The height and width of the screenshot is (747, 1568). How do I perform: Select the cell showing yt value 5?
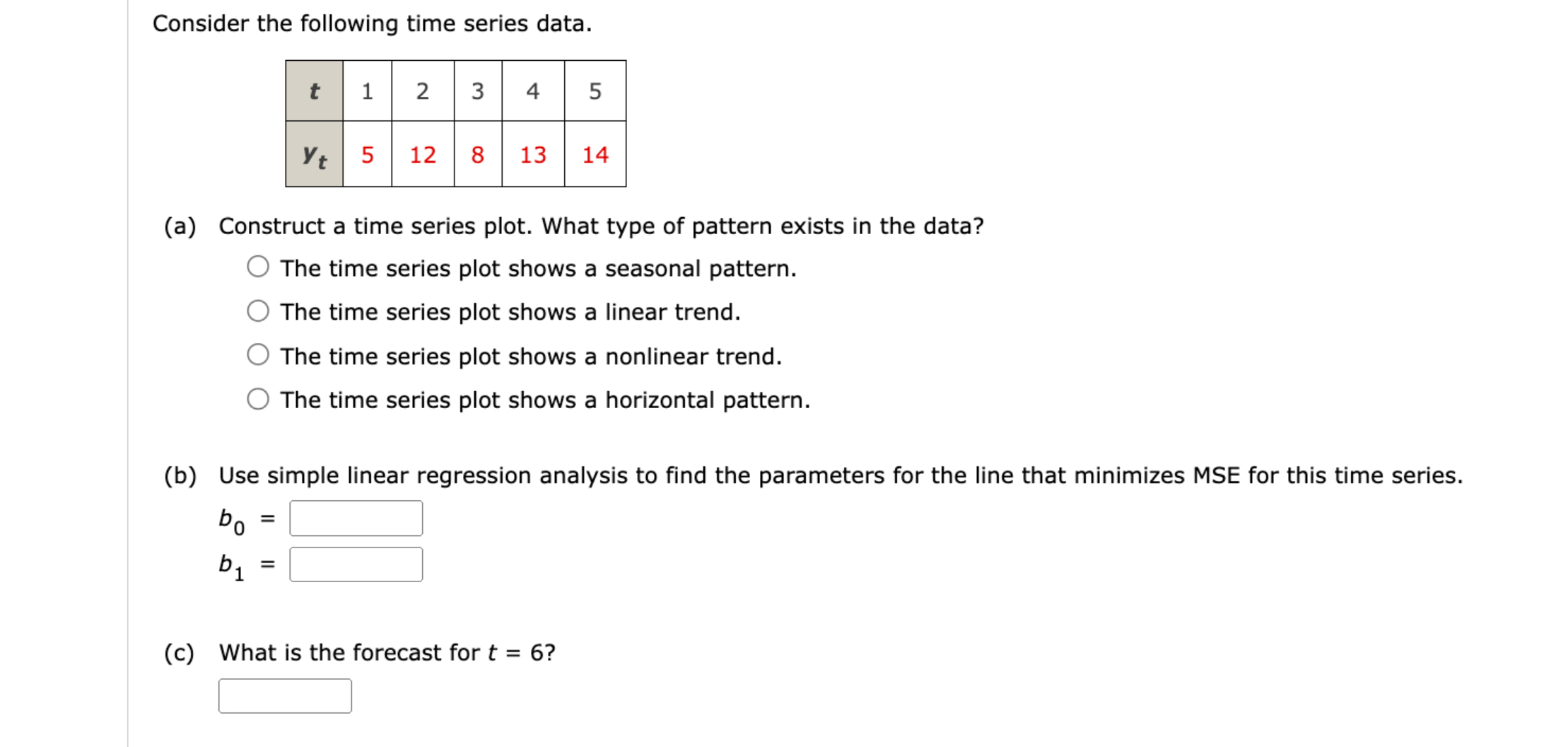coord(367,156)
